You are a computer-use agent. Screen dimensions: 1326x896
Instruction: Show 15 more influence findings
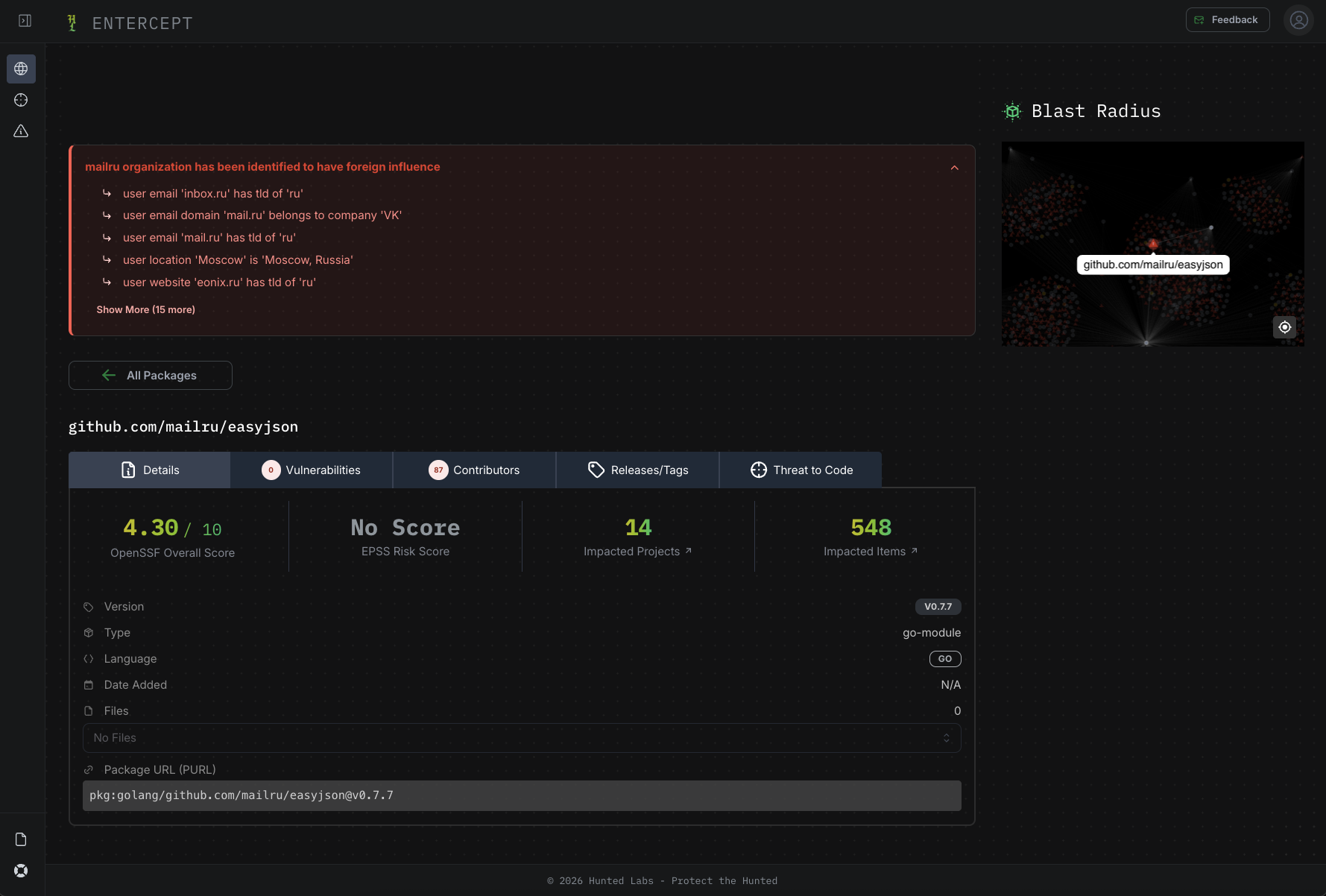146,310
